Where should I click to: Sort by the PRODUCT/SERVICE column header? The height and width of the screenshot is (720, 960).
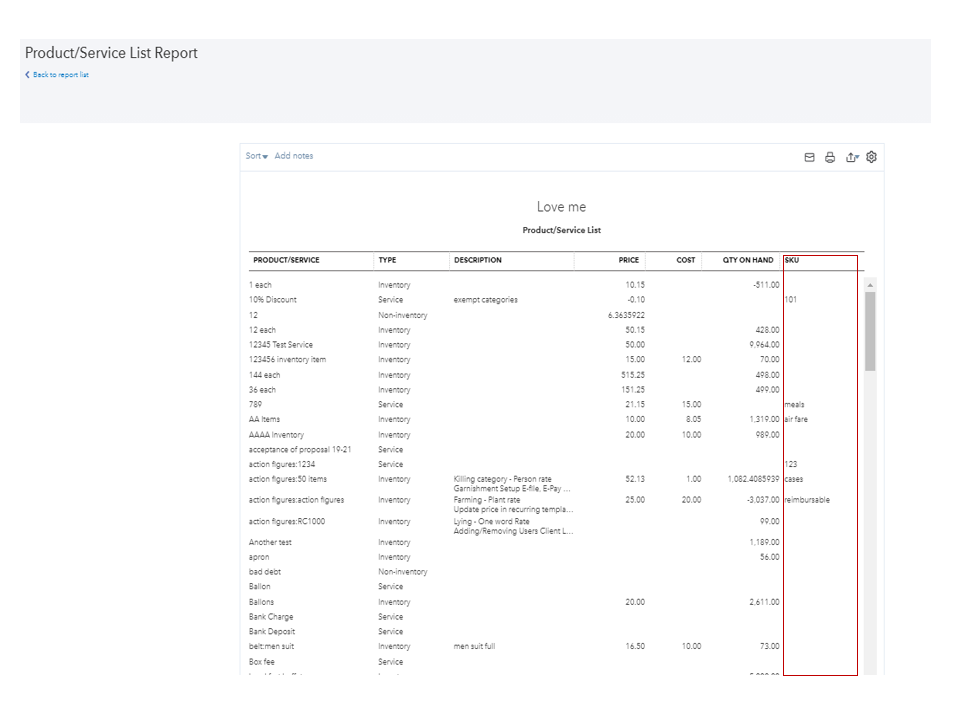(x=287, y=260)
